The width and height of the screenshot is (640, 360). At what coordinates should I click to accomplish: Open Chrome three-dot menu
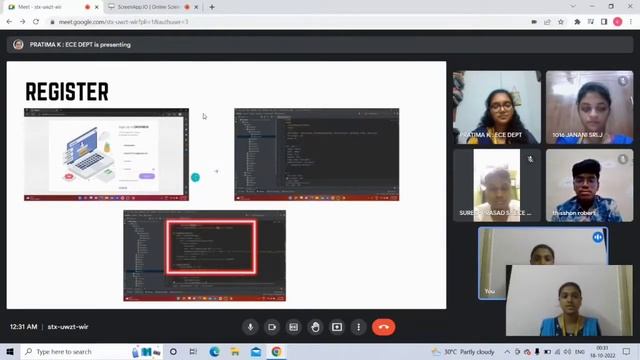[x=631, y=22]
